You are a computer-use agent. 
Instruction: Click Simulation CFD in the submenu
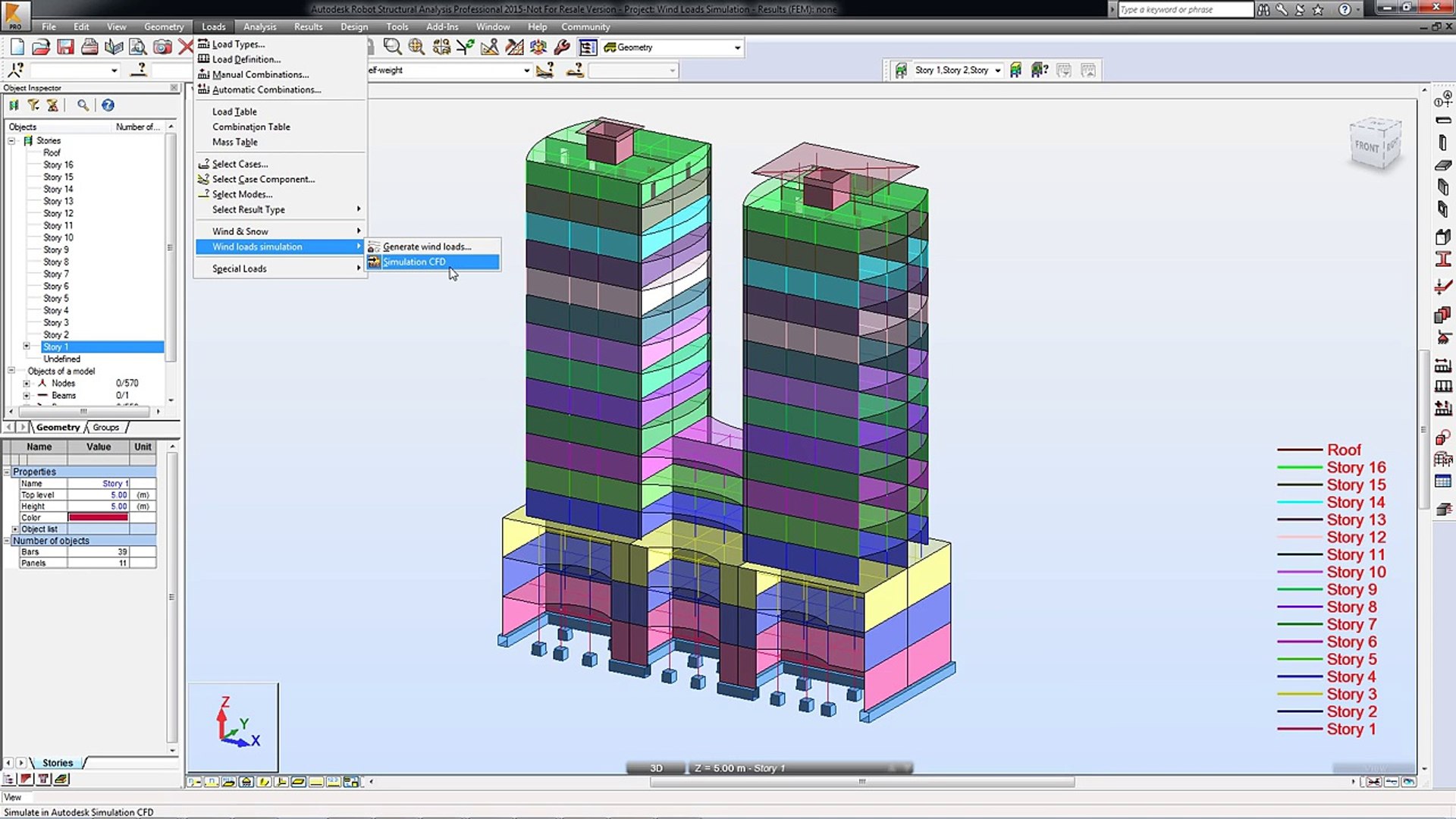tap(415, 262)
